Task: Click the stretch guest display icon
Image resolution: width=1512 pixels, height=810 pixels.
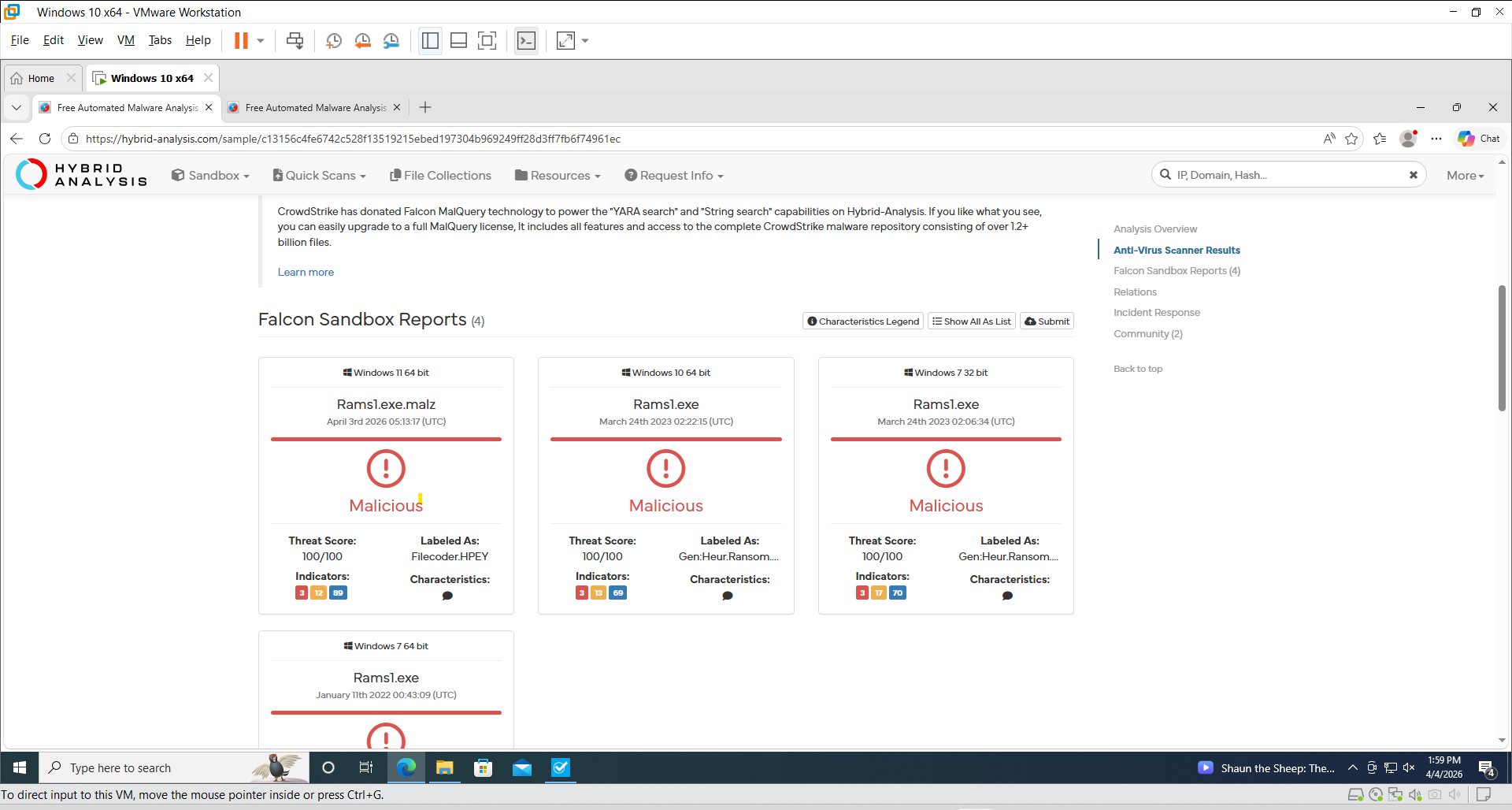Action: 565,40
